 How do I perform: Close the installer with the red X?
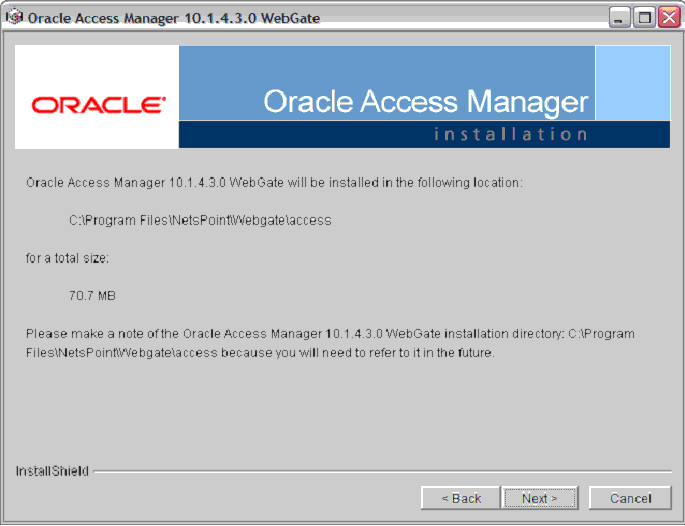669,18
